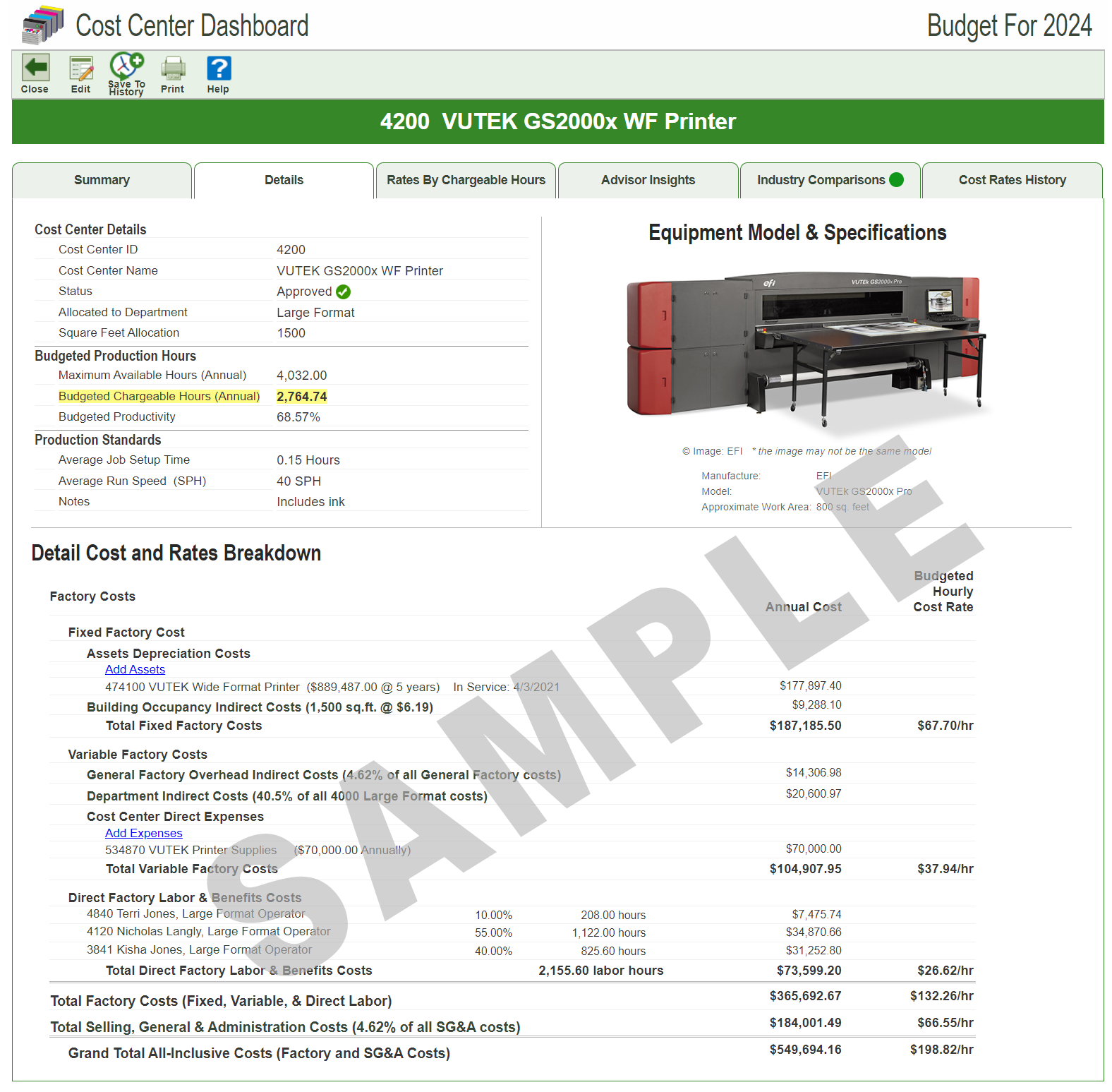Click the $198.82/hr grand total rate
The image size is (1112, 1092).
[x=941, y=1050]
